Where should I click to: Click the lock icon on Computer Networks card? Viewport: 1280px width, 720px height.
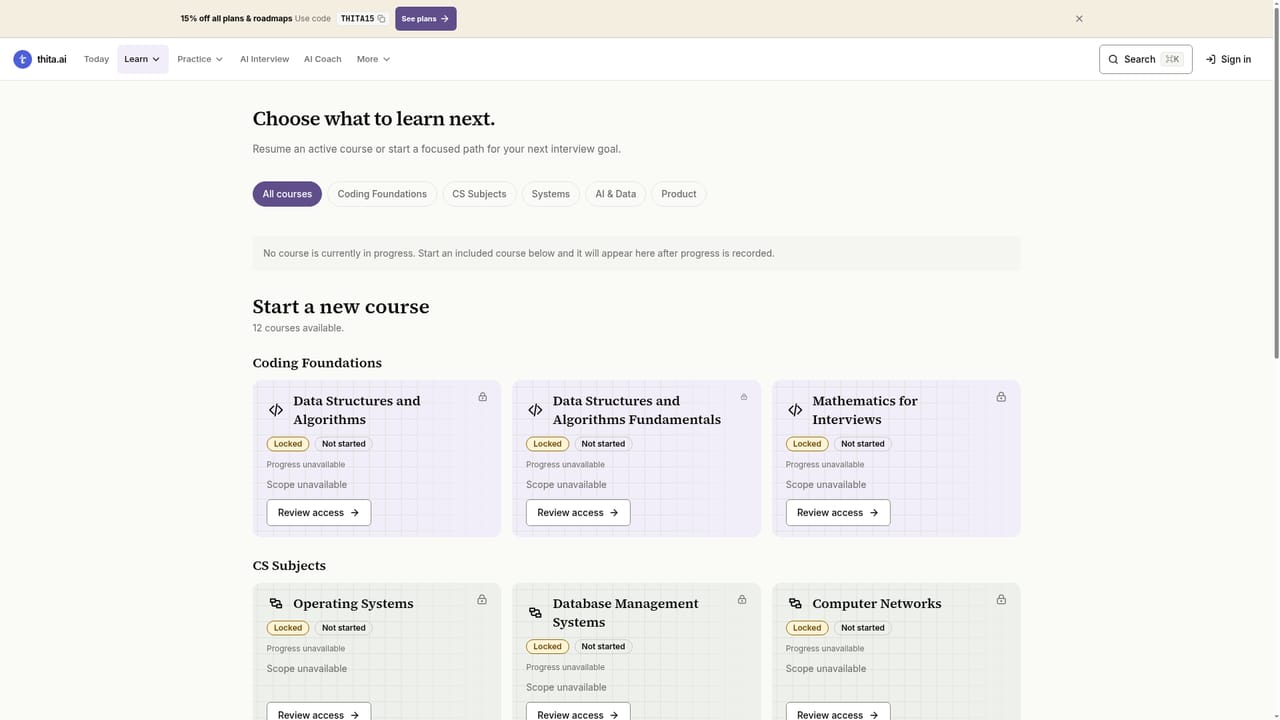tap(1001, 600)
